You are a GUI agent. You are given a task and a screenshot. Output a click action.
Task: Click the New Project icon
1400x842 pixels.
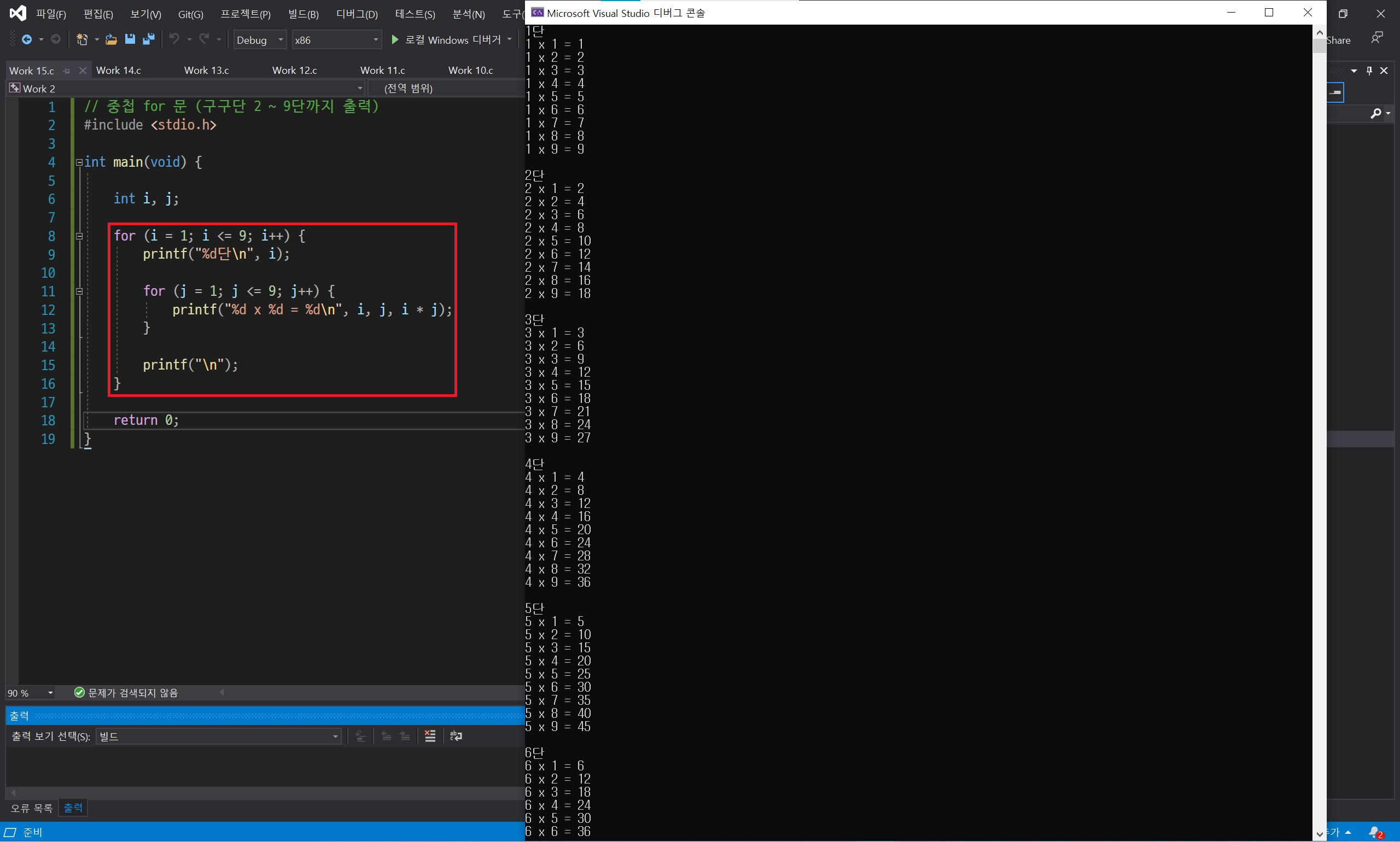pos(81,40)
